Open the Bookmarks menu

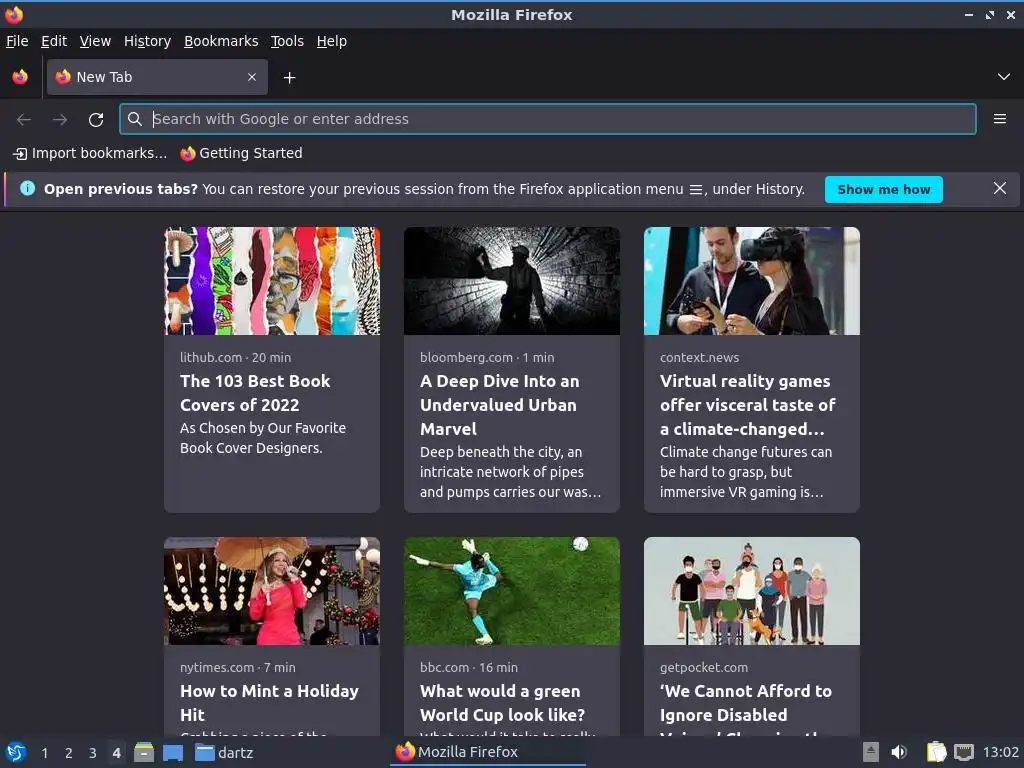[x=221, y=41]
